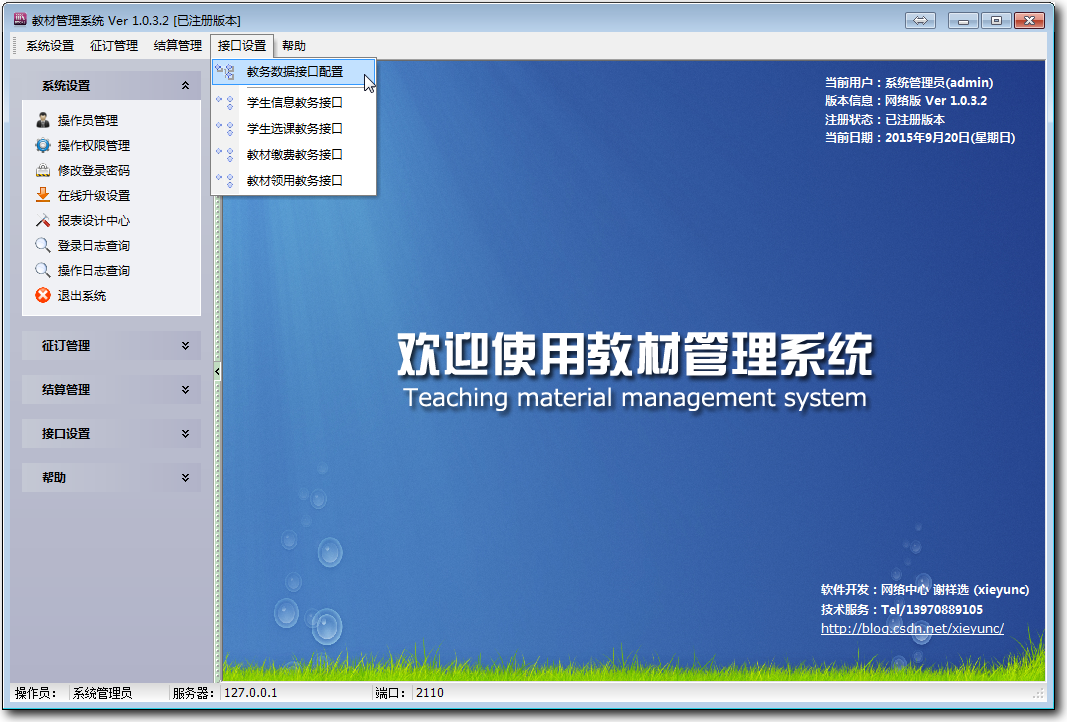Viewport: 1067px width, 722px height.
Task: Click icon beside 教材领用教务接口 entry
Action: [225, 180]
